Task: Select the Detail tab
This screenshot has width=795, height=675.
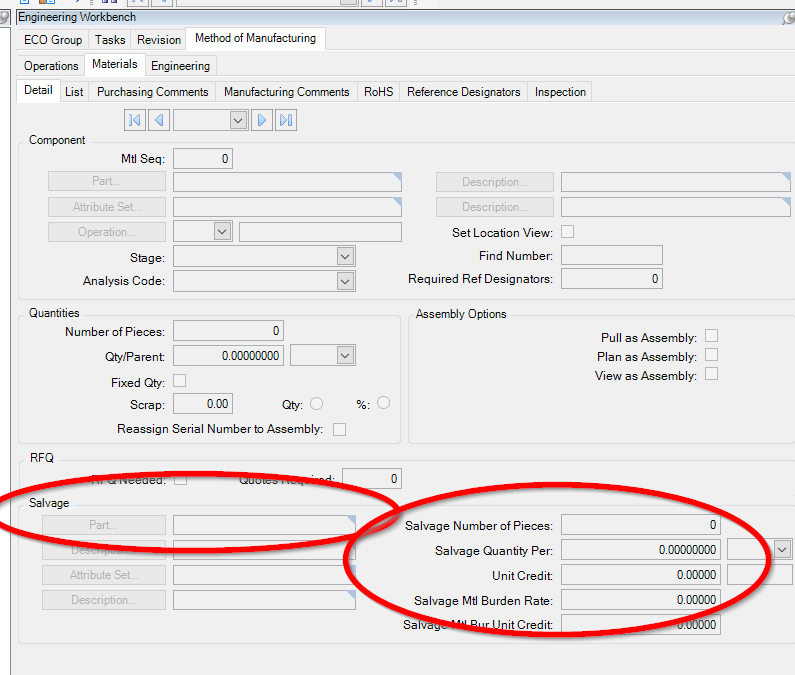Action: [x=39, y=91]
